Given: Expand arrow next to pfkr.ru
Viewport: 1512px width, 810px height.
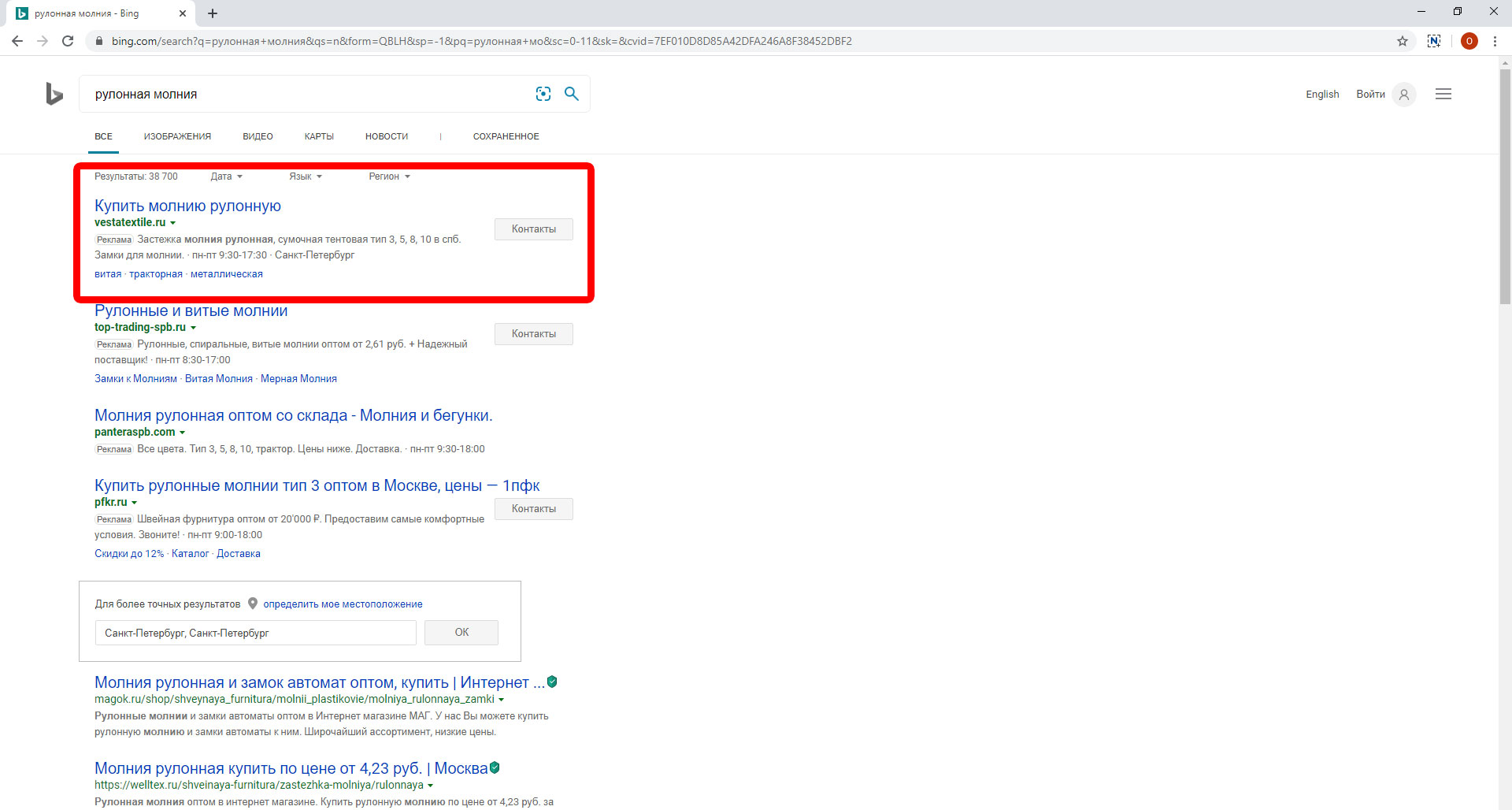Looking at the screenshot, I should coord(135,503).
